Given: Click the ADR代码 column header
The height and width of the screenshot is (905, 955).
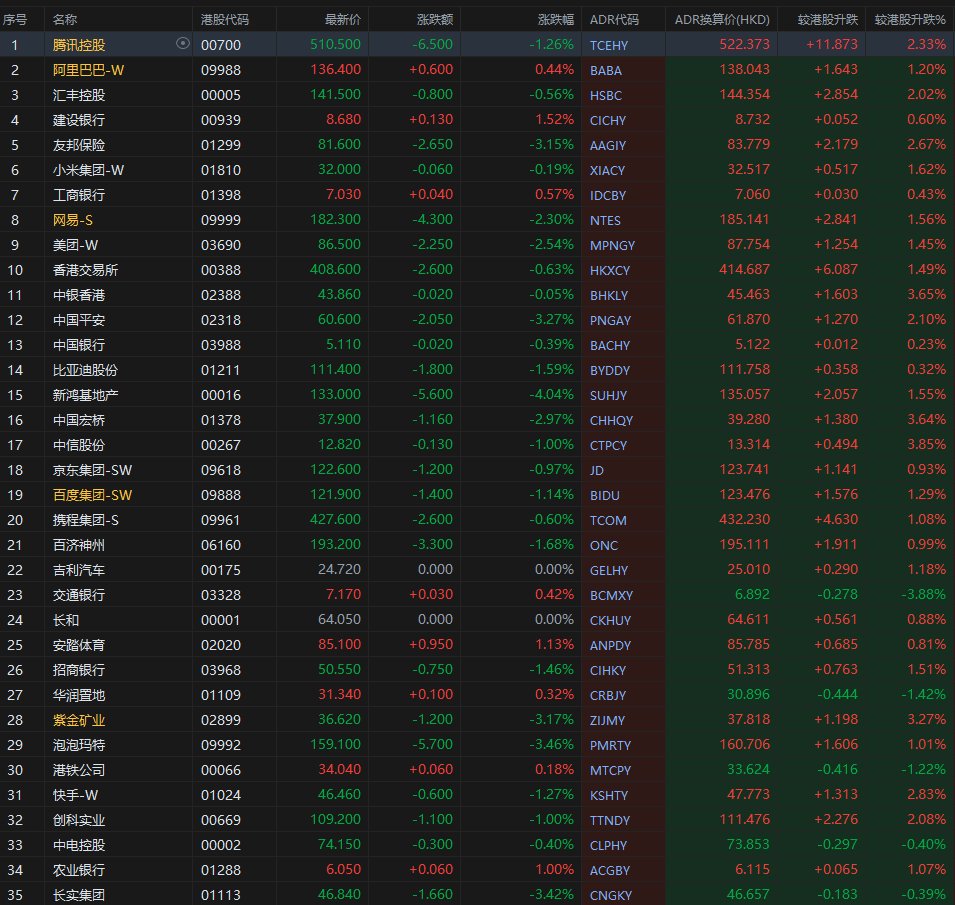Looking at the screenshot, I should coord(614,20).
